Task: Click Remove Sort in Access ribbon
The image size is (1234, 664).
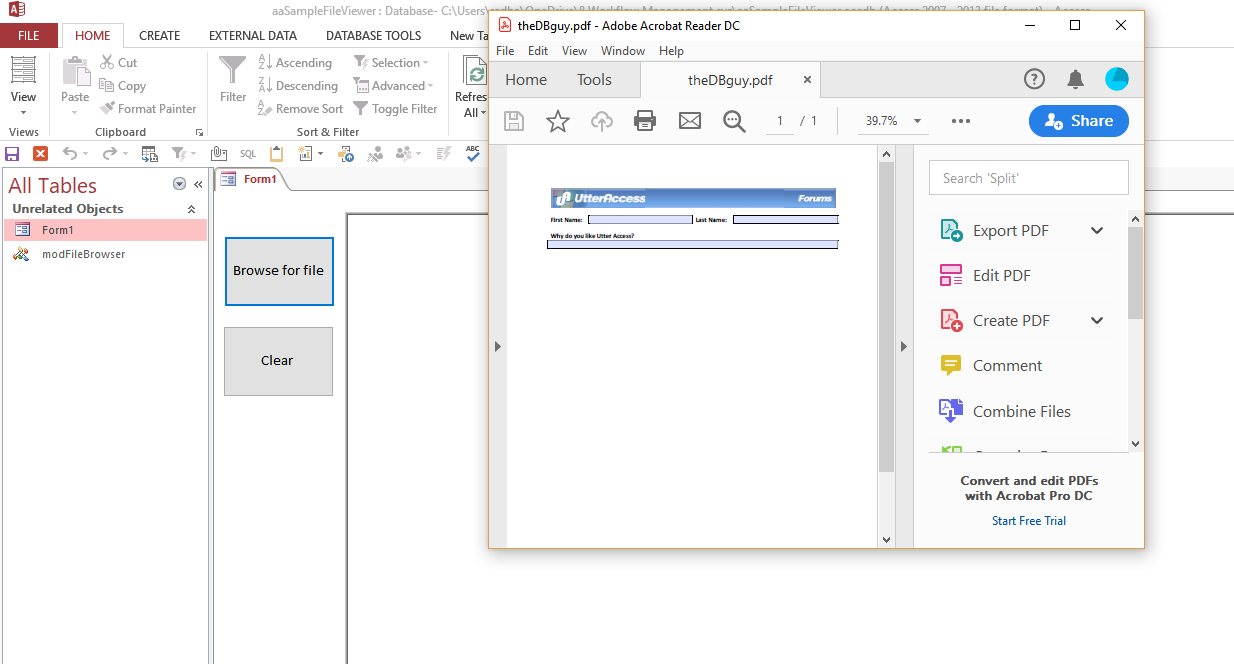Action: point(300,108)
